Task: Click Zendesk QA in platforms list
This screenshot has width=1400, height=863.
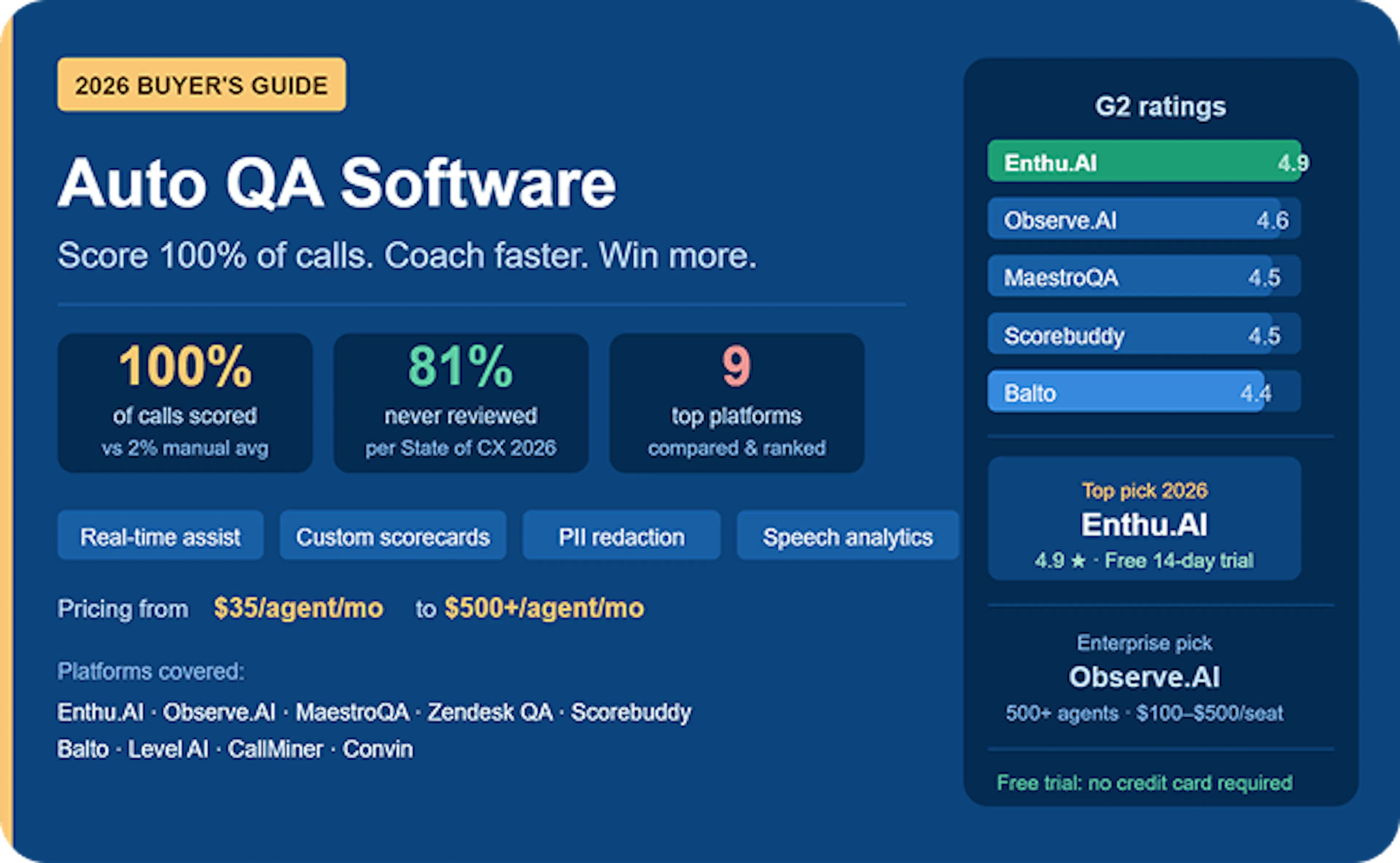Action: coord(490,712)
